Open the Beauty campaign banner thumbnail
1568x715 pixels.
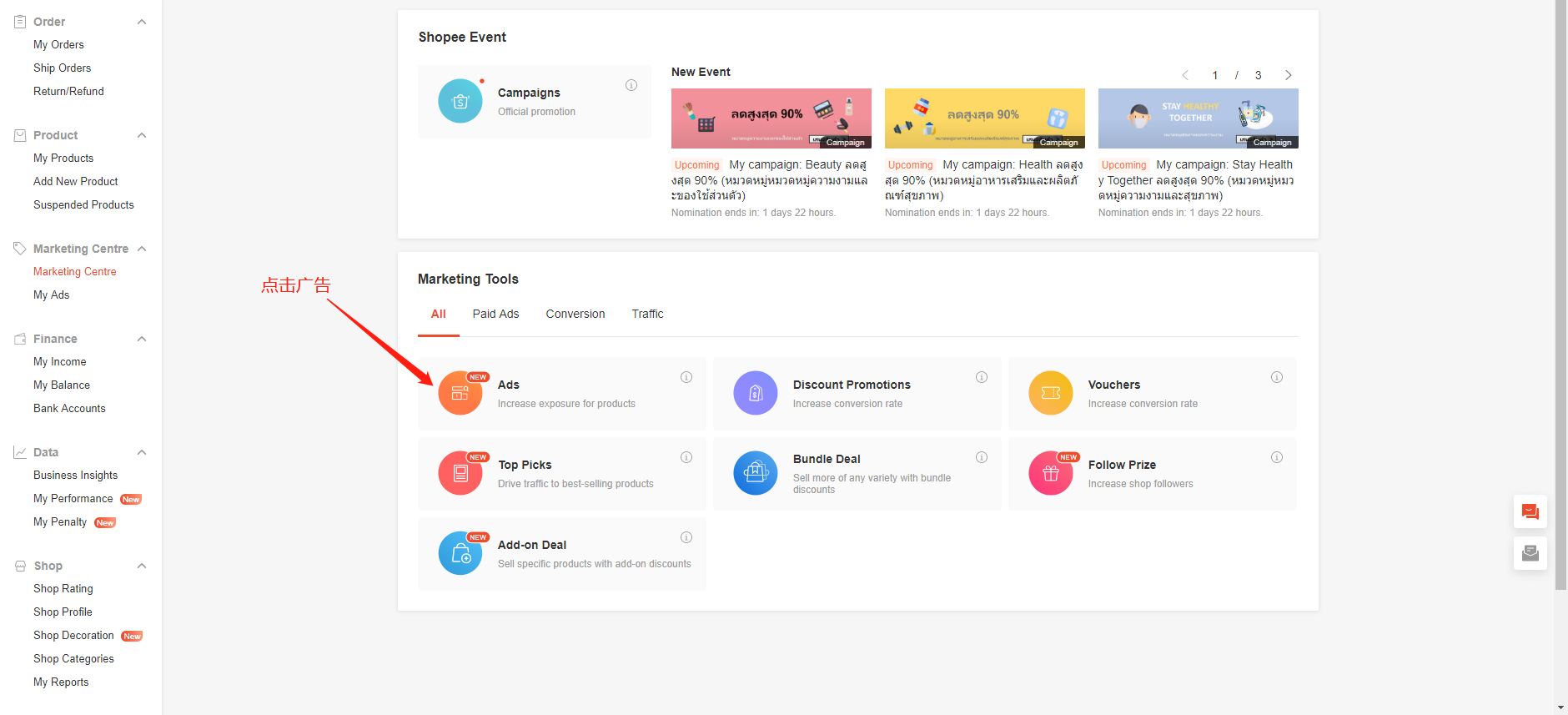771,118
